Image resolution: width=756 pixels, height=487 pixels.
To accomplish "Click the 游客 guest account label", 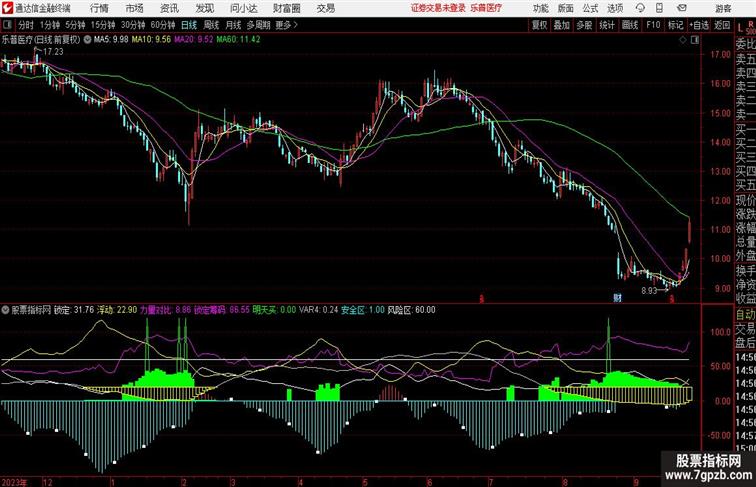I will point(723,8).
